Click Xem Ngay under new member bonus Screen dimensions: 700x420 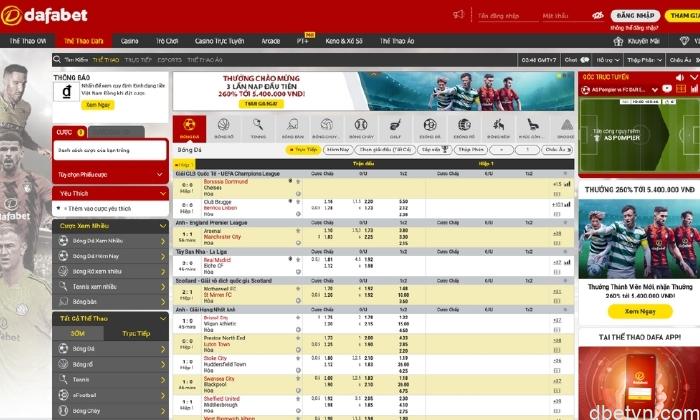tap(640, 311)
